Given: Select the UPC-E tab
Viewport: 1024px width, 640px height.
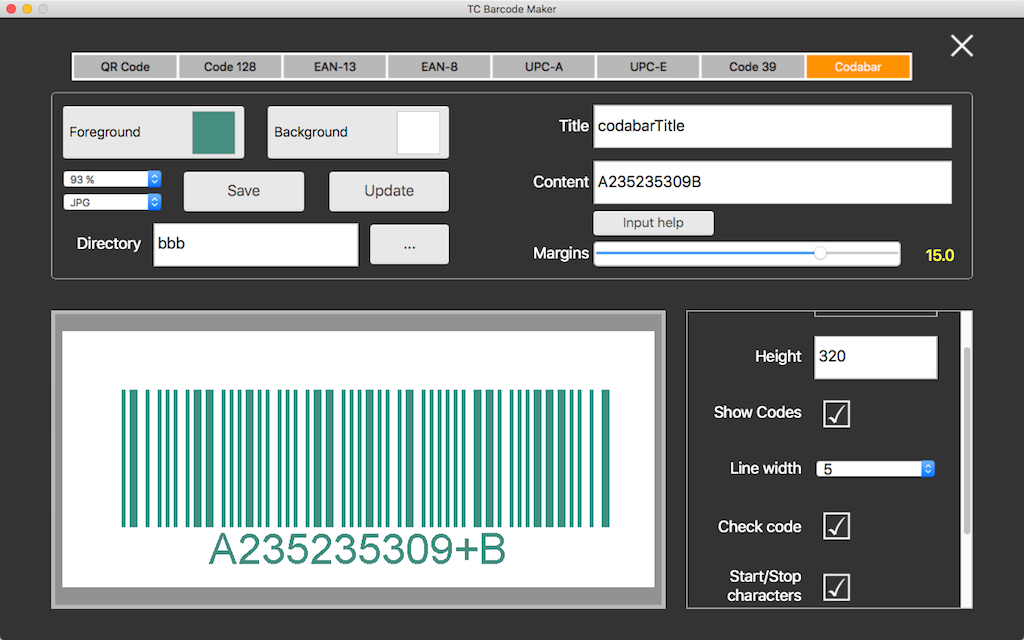Looking at the screenshot, I should click(x=648, y=67).
